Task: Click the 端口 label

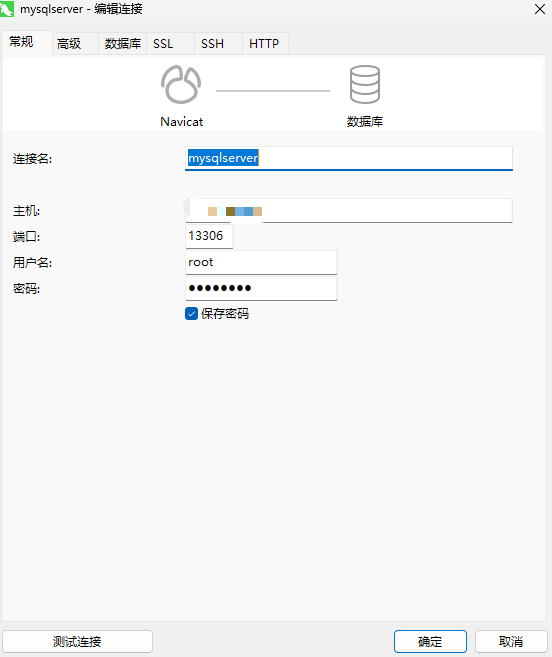Action: (x=26, y=237)
